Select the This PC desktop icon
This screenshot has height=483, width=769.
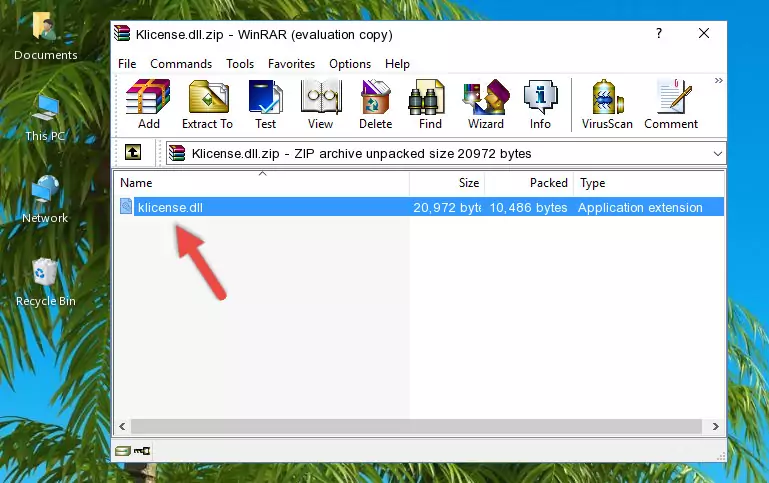click(45, 118)
